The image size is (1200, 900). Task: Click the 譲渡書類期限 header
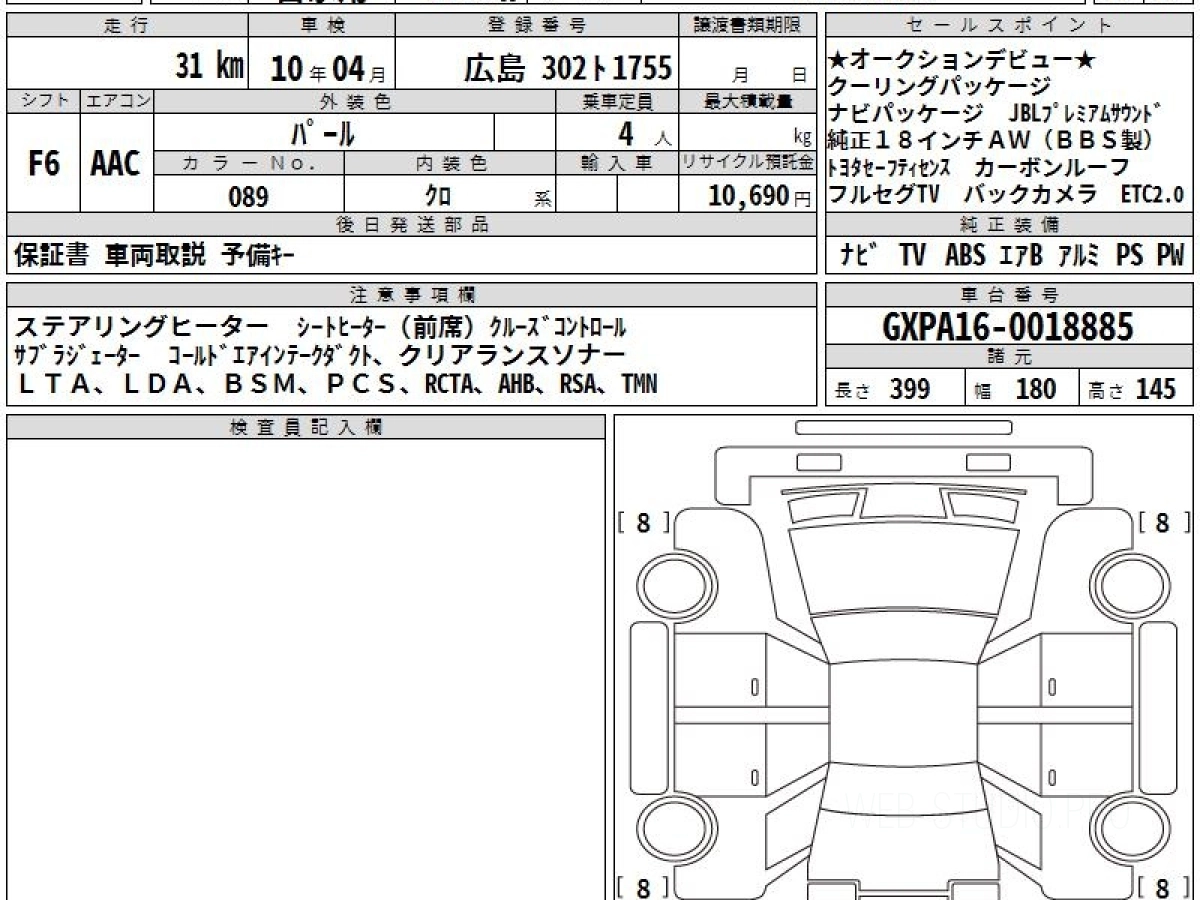pos(749,26)
